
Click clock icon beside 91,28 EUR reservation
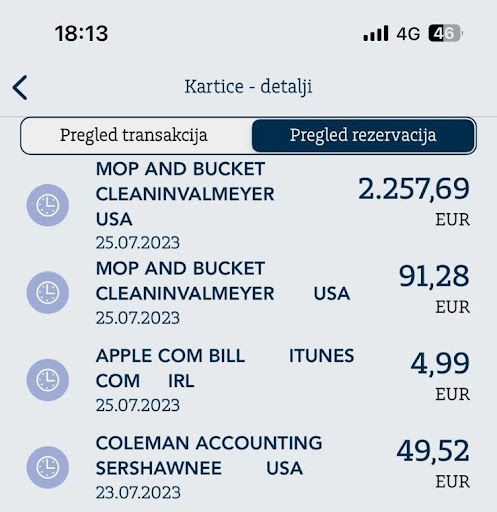point(48,292)
